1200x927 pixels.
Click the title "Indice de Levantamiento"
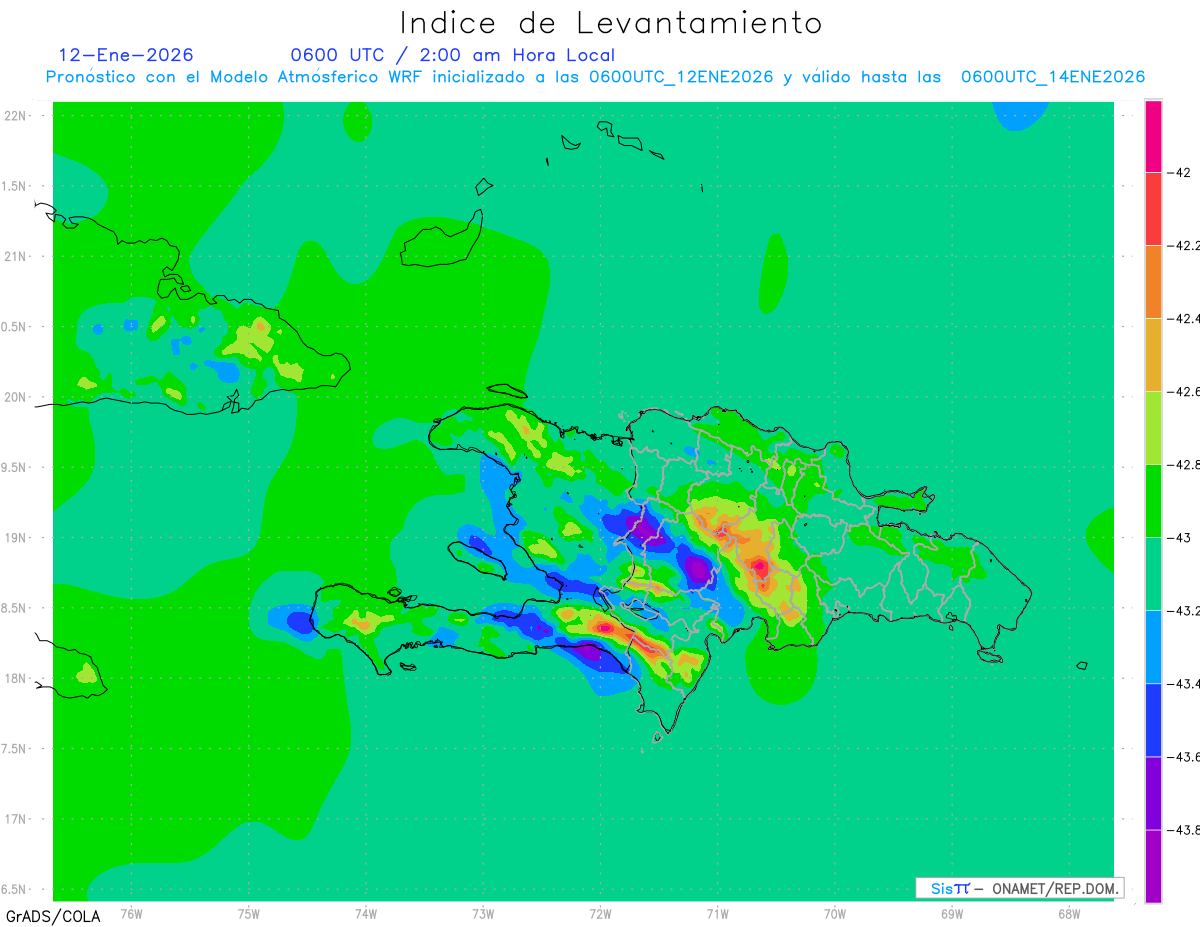point(611,22)
